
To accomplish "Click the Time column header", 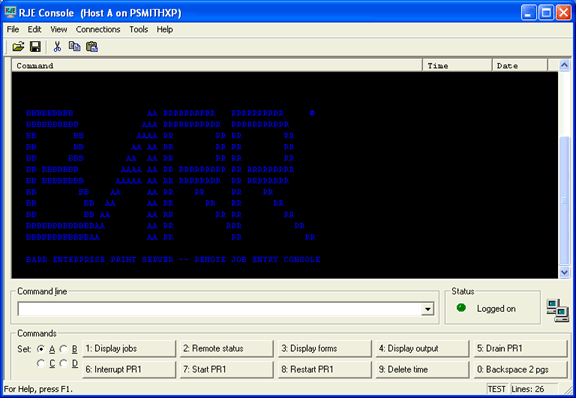I will [457, 66].
